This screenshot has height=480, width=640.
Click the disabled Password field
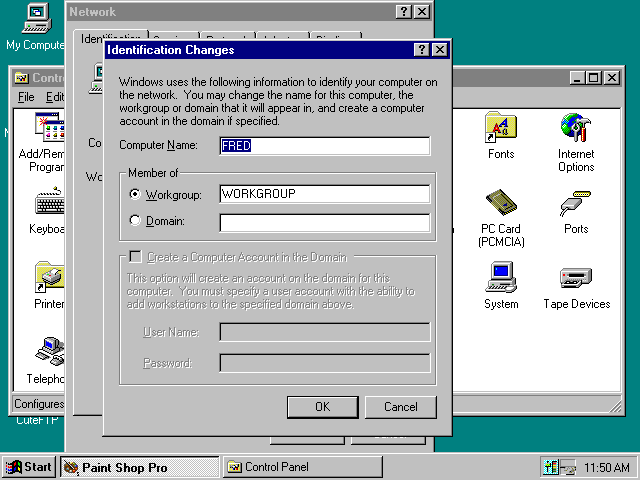coord(325,363)
